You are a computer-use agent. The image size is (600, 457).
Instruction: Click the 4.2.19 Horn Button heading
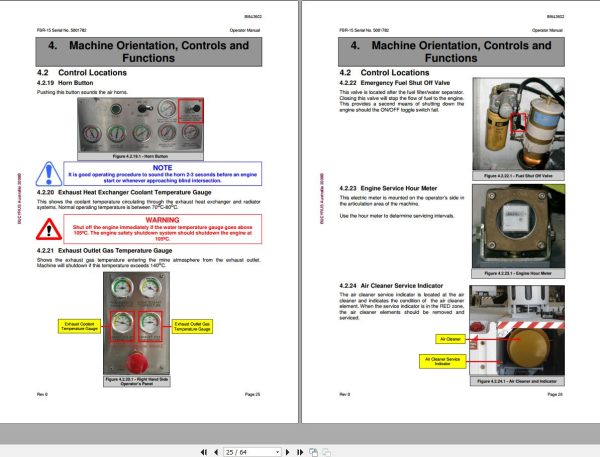[x=65, y=83]
